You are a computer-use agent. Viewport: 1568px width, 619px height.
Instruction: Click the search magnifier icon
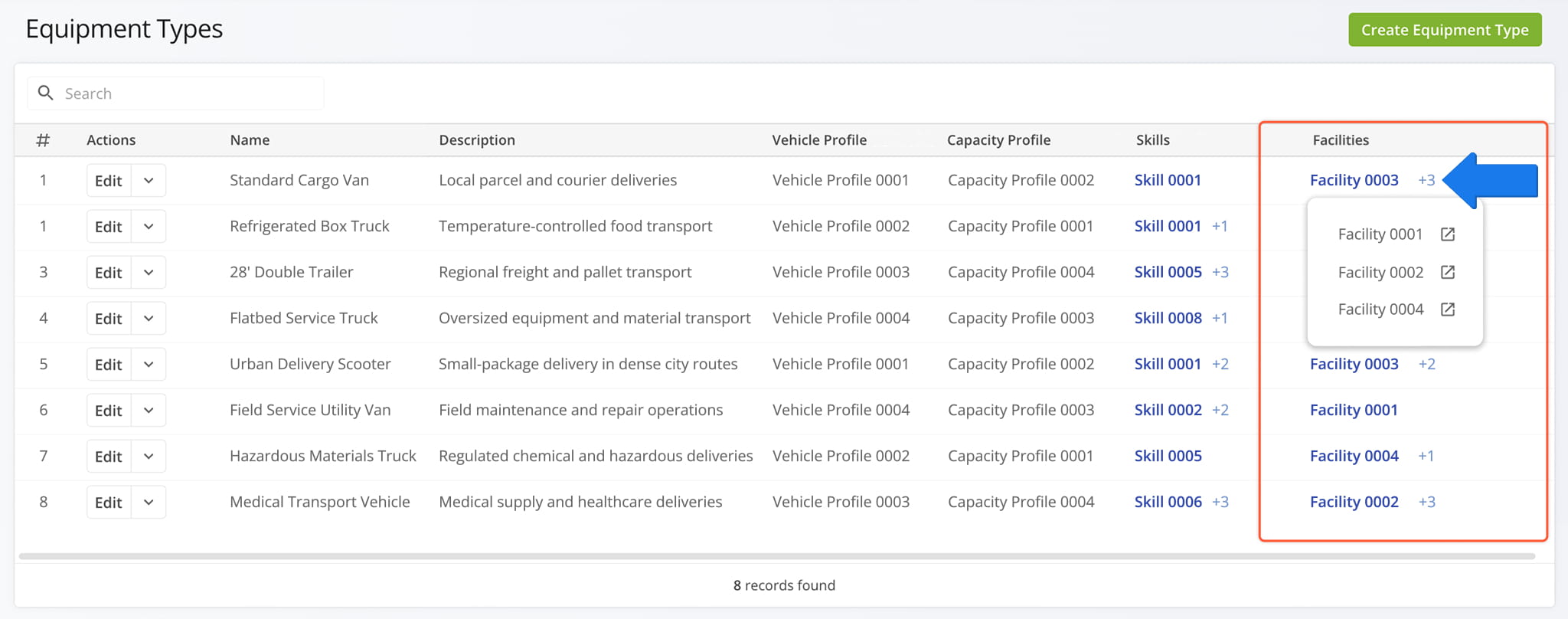(46, 93)
